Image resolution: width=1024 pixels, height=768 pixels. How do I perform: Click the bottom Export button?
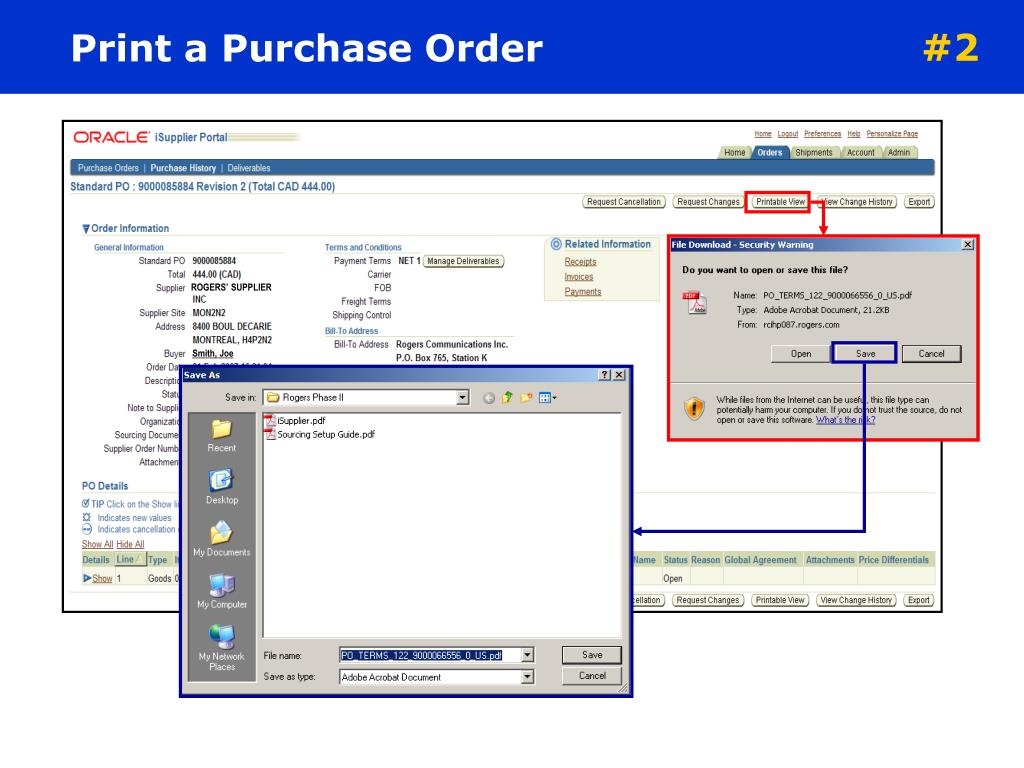pos(918,600)
